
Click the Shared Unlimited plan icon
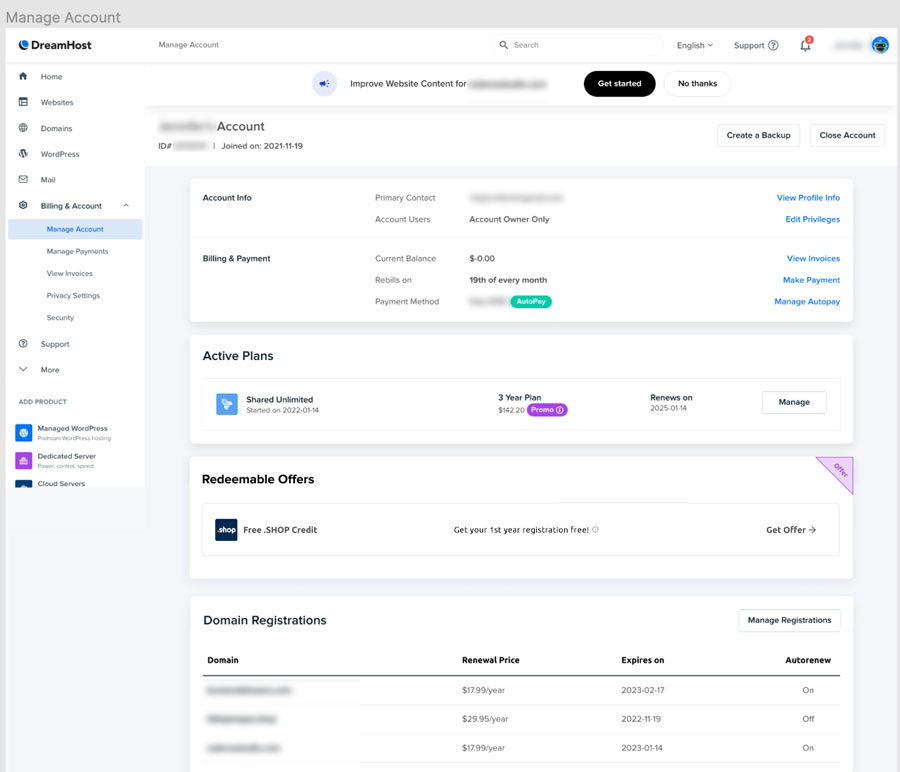click(x=227, y=404)
